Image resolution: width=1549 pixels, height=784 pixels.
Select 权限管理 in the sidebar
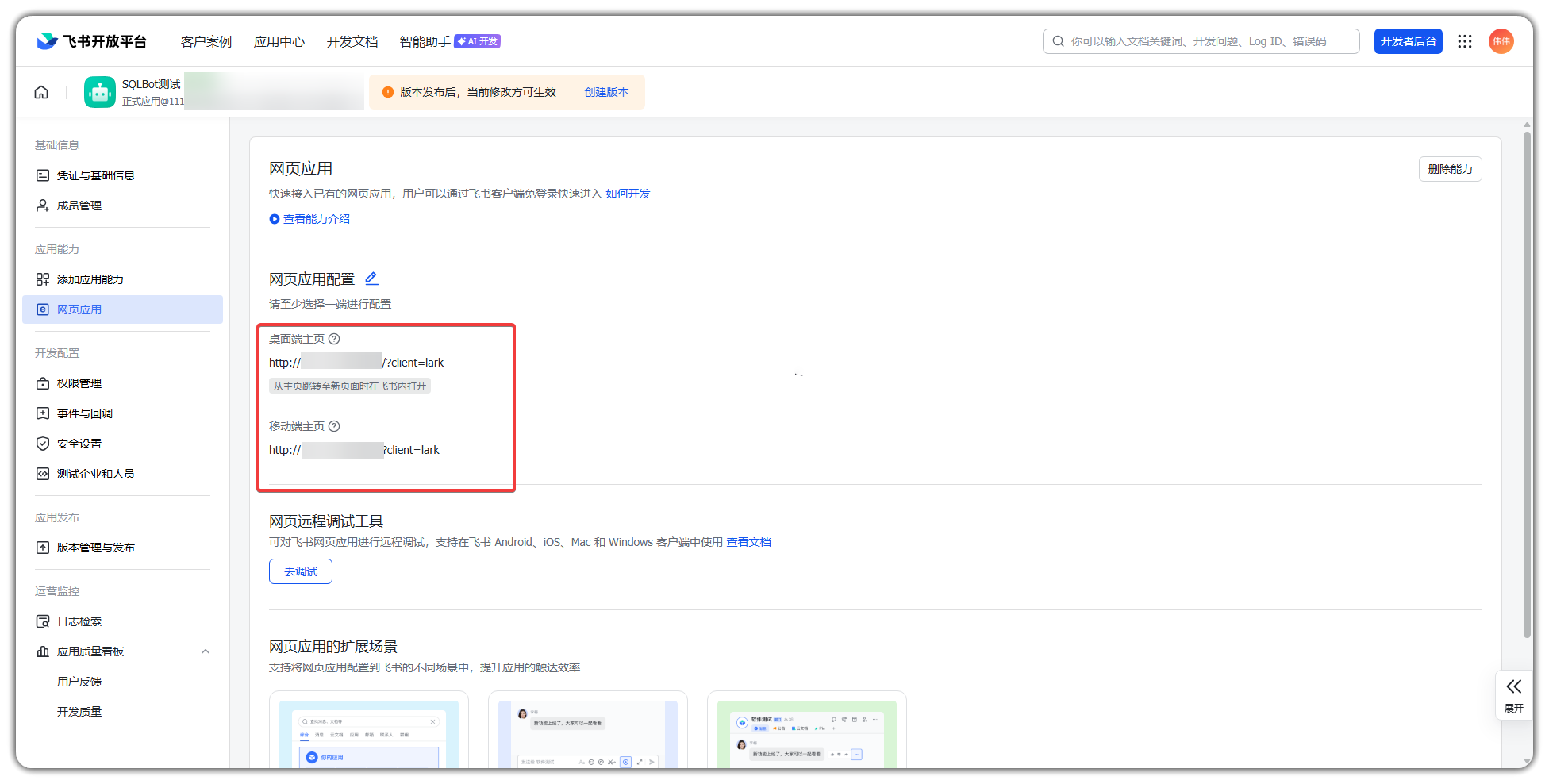[x=79, y=383]
